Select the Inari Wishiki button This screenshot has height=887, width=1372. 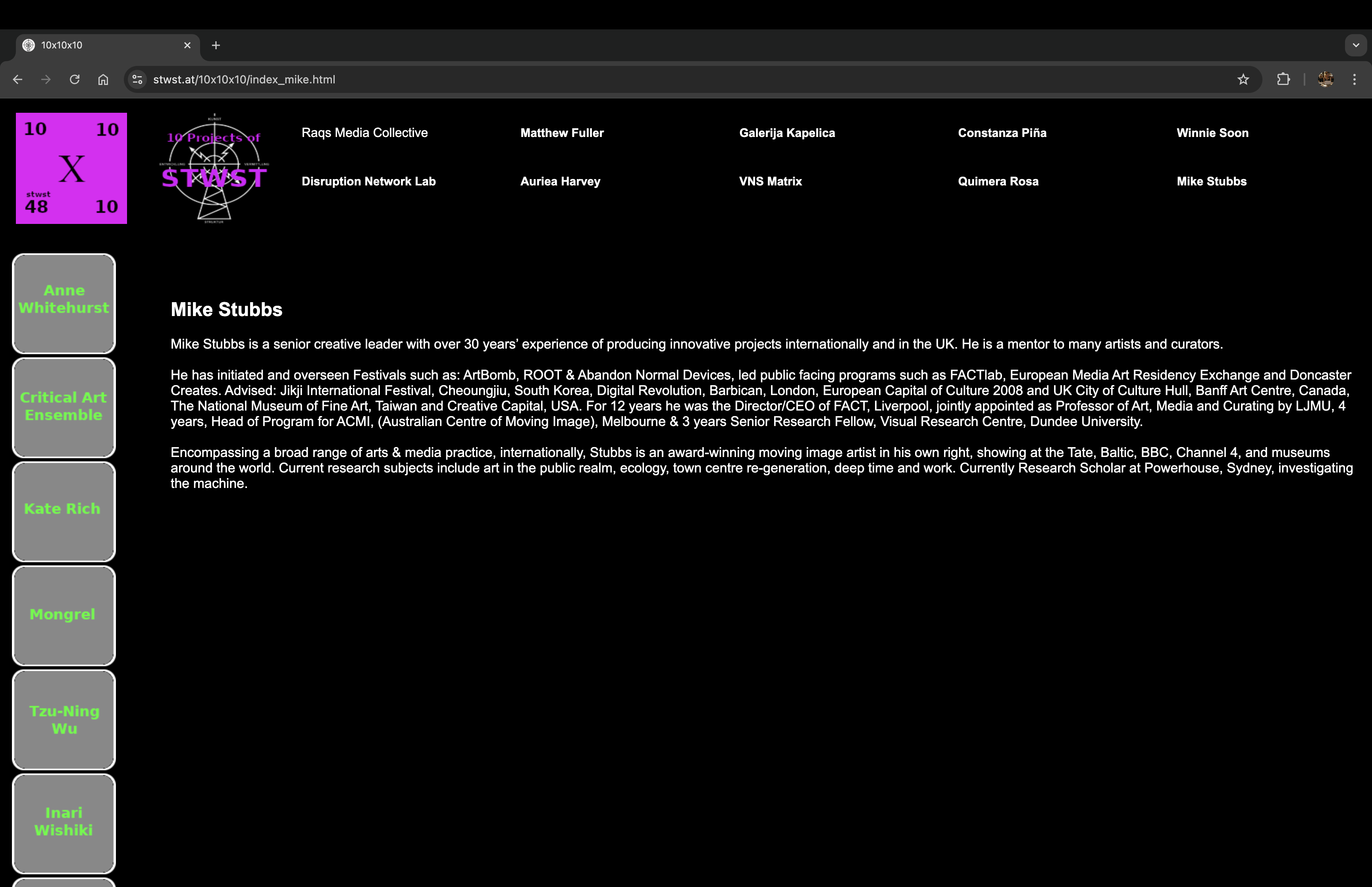coord(64,823)
